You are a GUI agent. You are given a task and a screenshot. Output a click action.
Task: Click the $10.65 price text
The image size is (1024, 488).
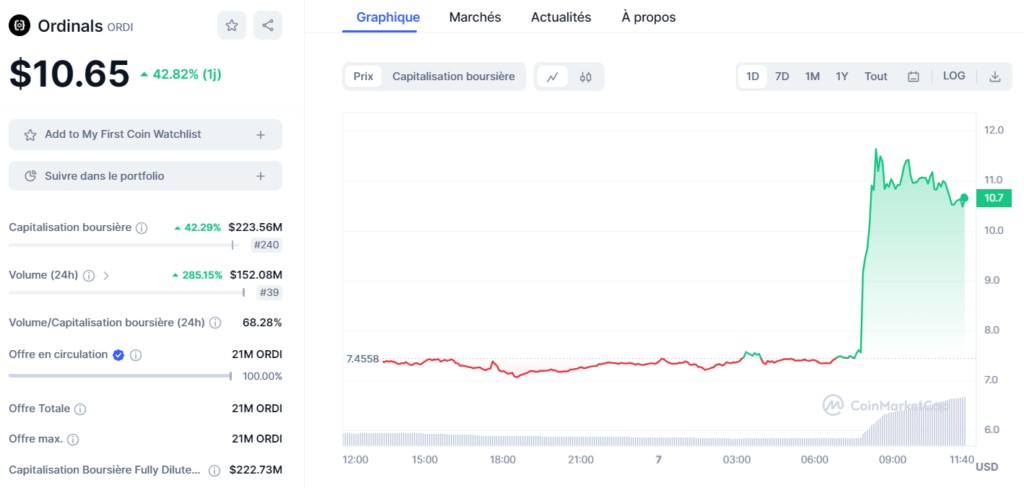[x=69, y=74]
